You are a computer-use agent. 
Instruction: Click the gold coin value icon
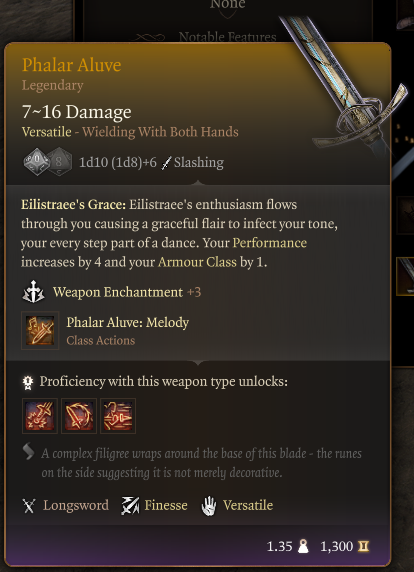(363, 546)
